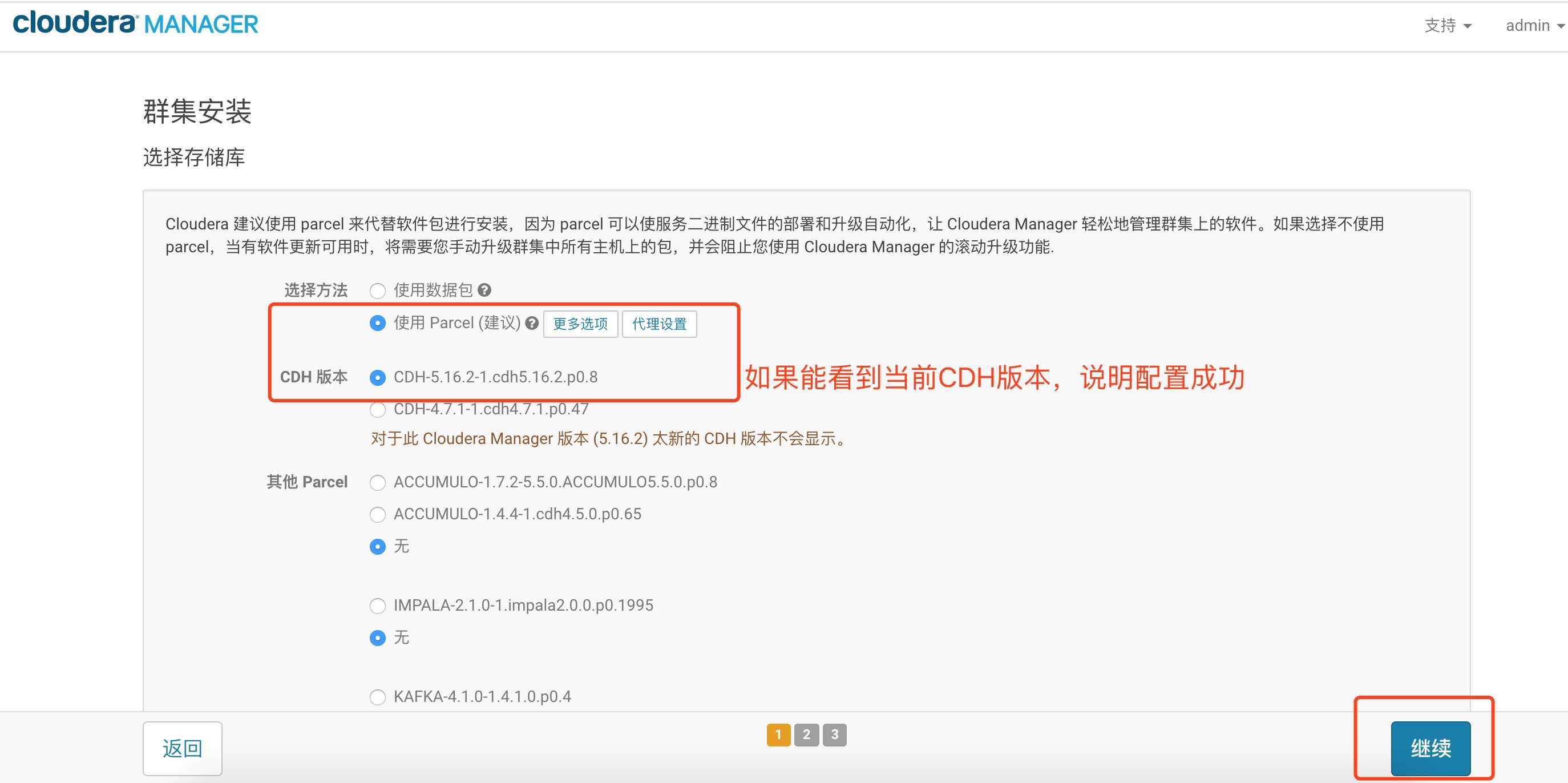Viewport: 1568px width, 783px height.
Task: Click the 选择方法 label
Action: click(x=316, y=290)
